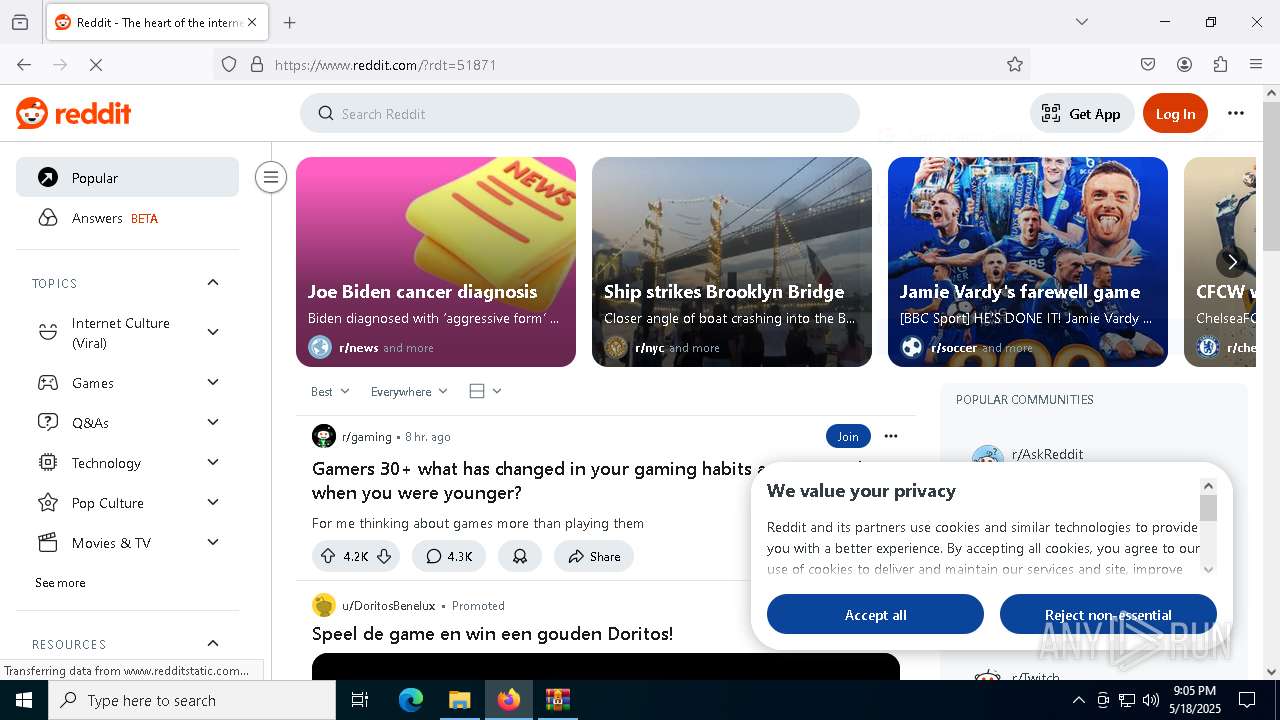
Task: Click the Log In button
Action: (1175, 113)
